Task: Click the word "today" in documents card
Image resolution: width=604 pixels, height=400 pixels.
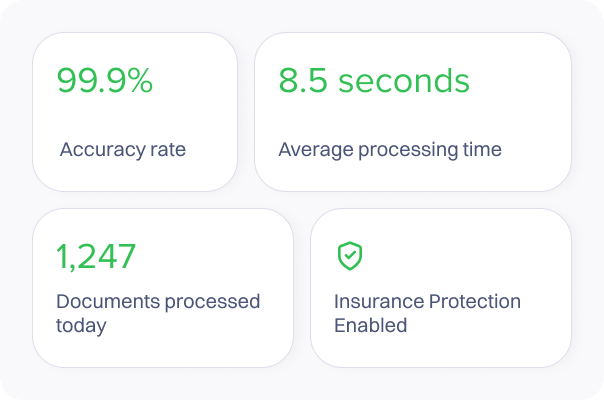Action: (81, 326)
